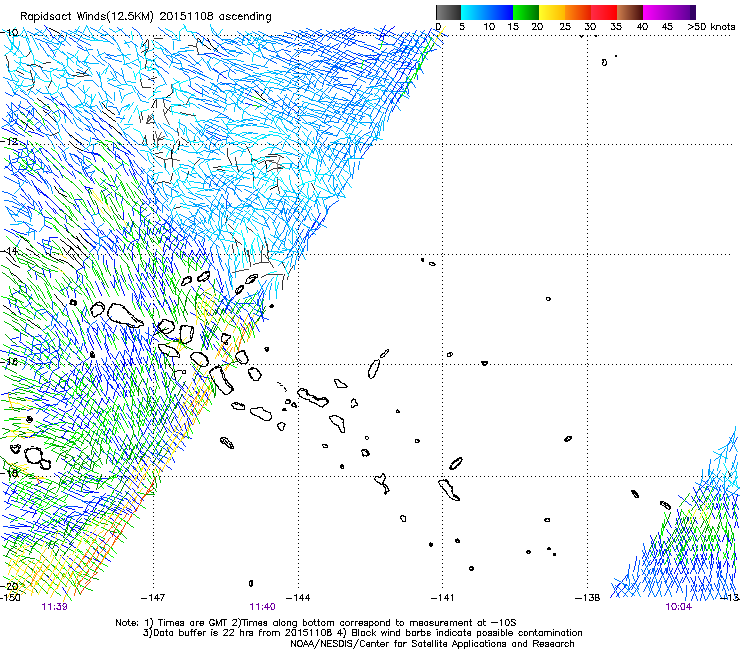The width and height of the screenshot is (740, 650).
Task: Click the -14 latitude label
Action: (x=9, y=251)
